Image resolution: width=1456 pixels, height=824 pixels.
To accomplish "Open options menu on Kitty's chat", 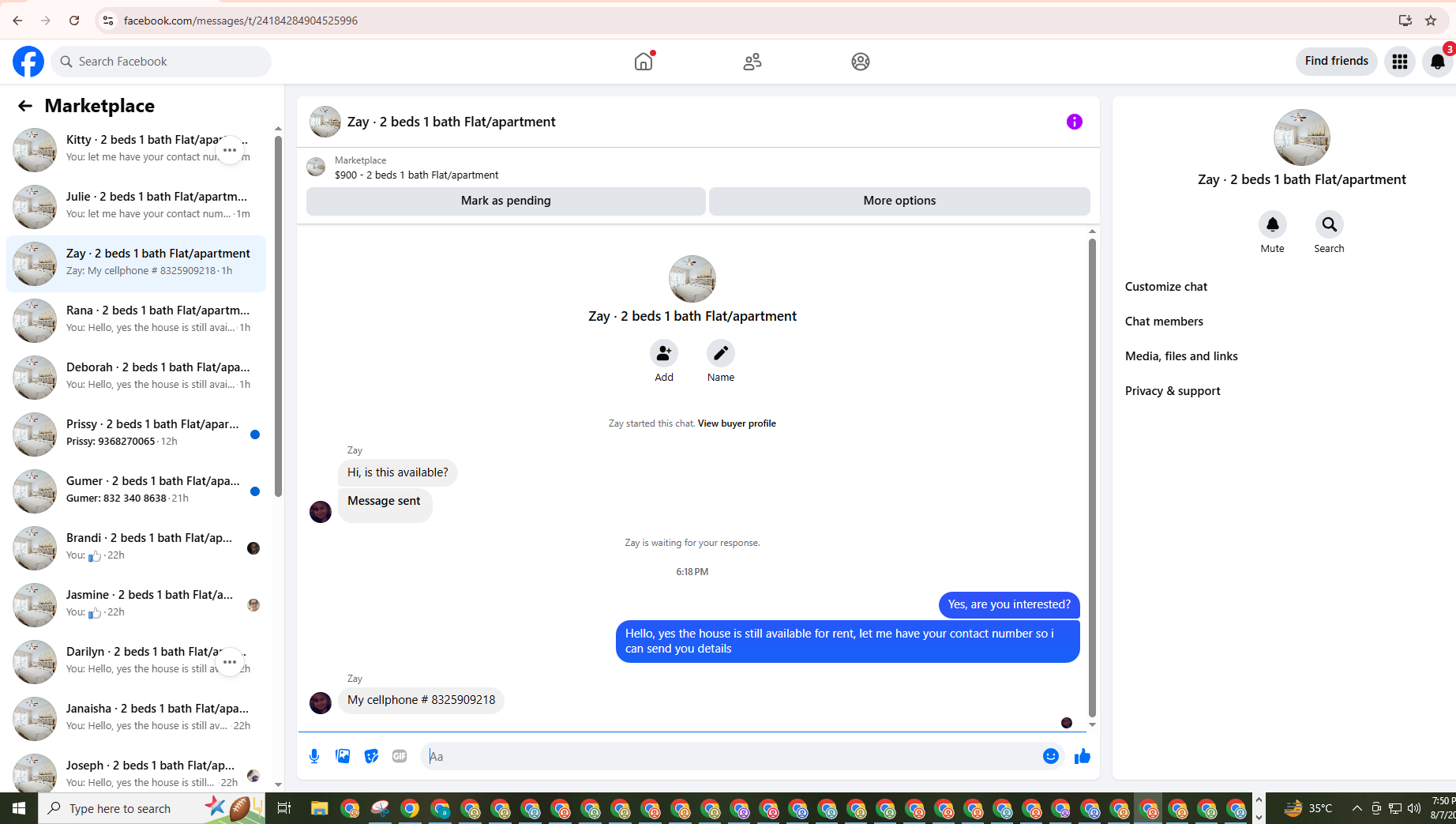I will (230, 150).
